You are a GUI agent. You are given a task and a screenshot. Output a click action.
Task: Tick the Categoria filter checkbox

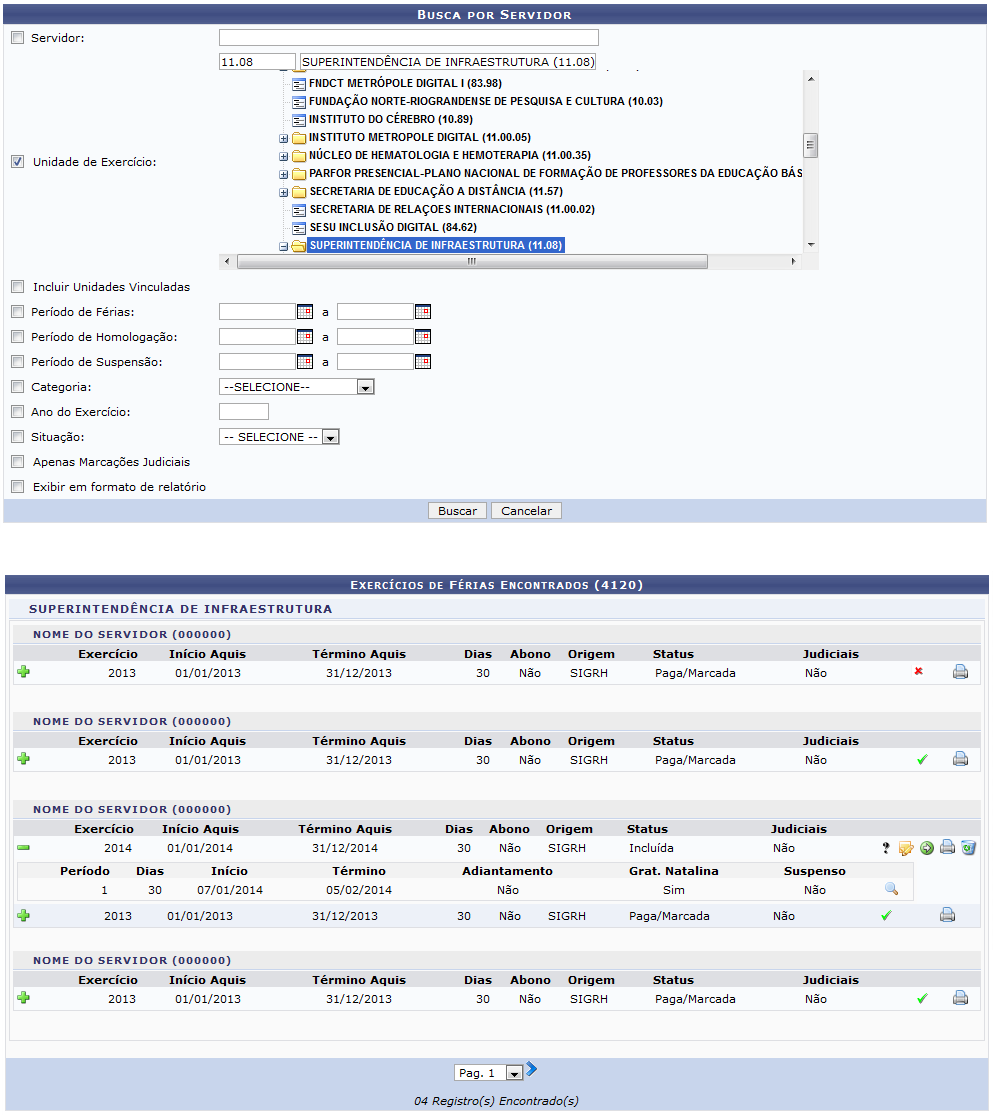pos(18,387)
